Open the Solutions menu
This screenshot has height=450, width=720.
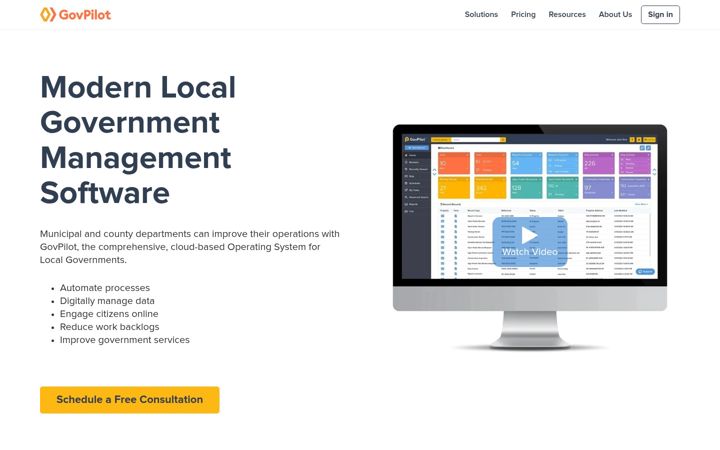[481, 14]
